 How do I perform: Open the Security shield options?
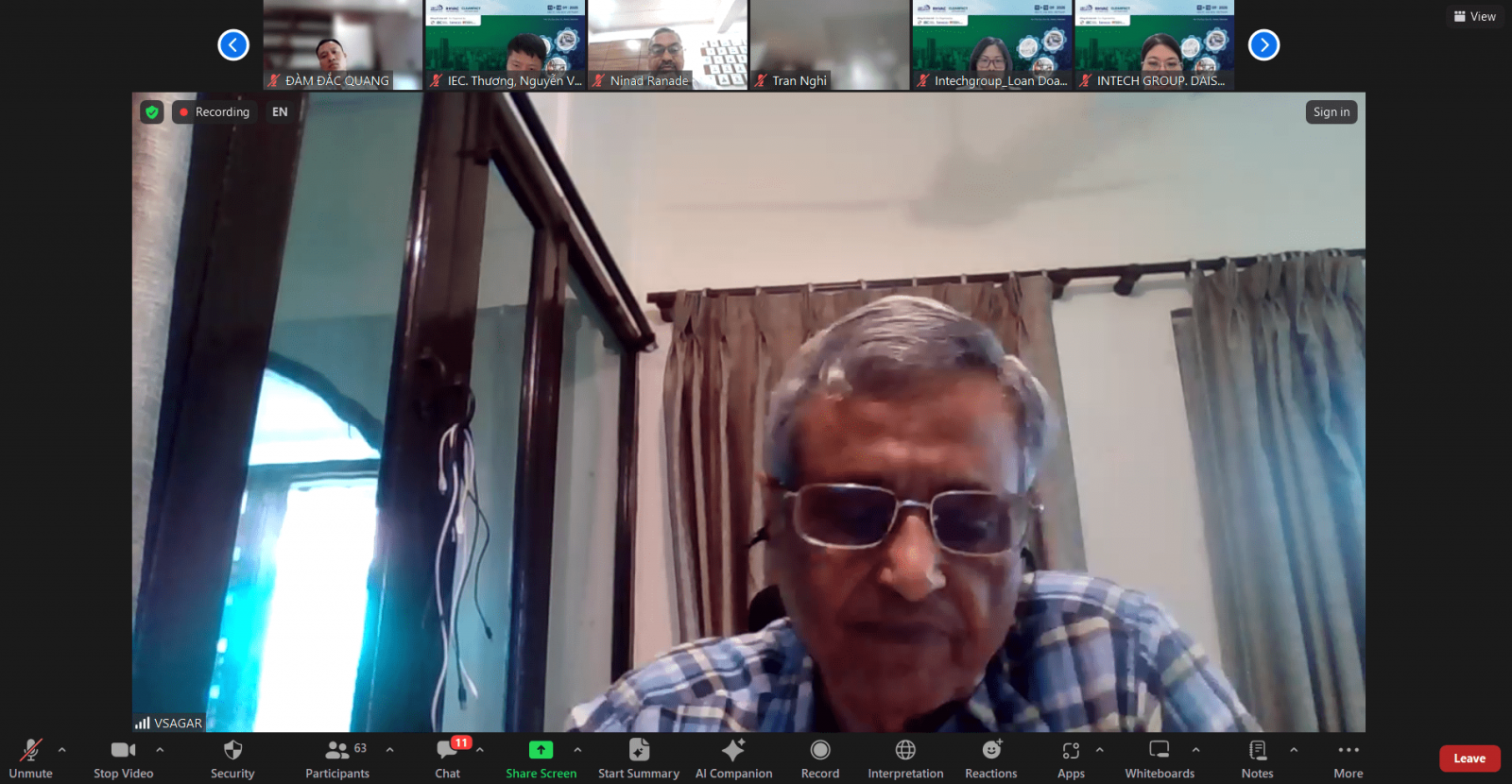point(232,758)
